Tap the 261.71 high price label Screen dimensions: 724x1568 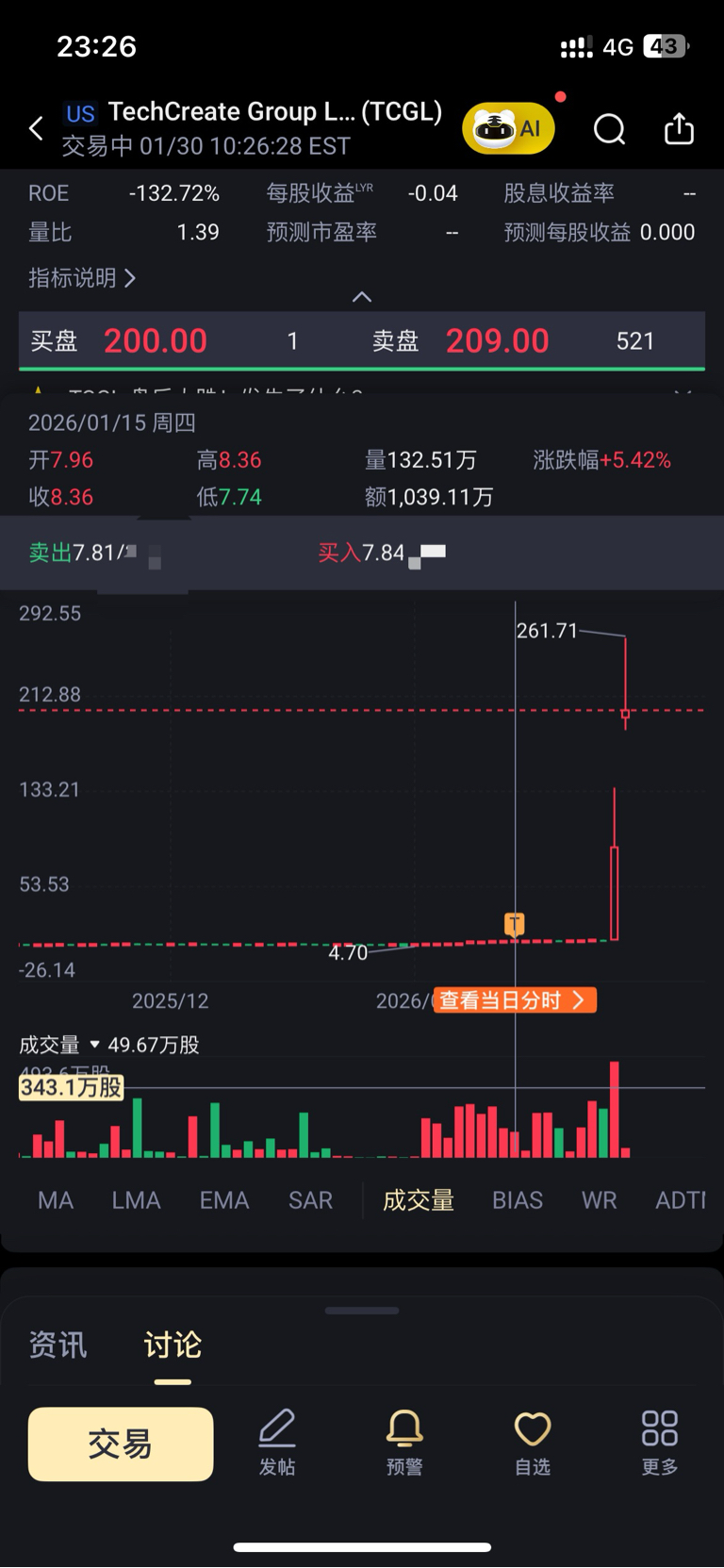click(x=547, y=631)
